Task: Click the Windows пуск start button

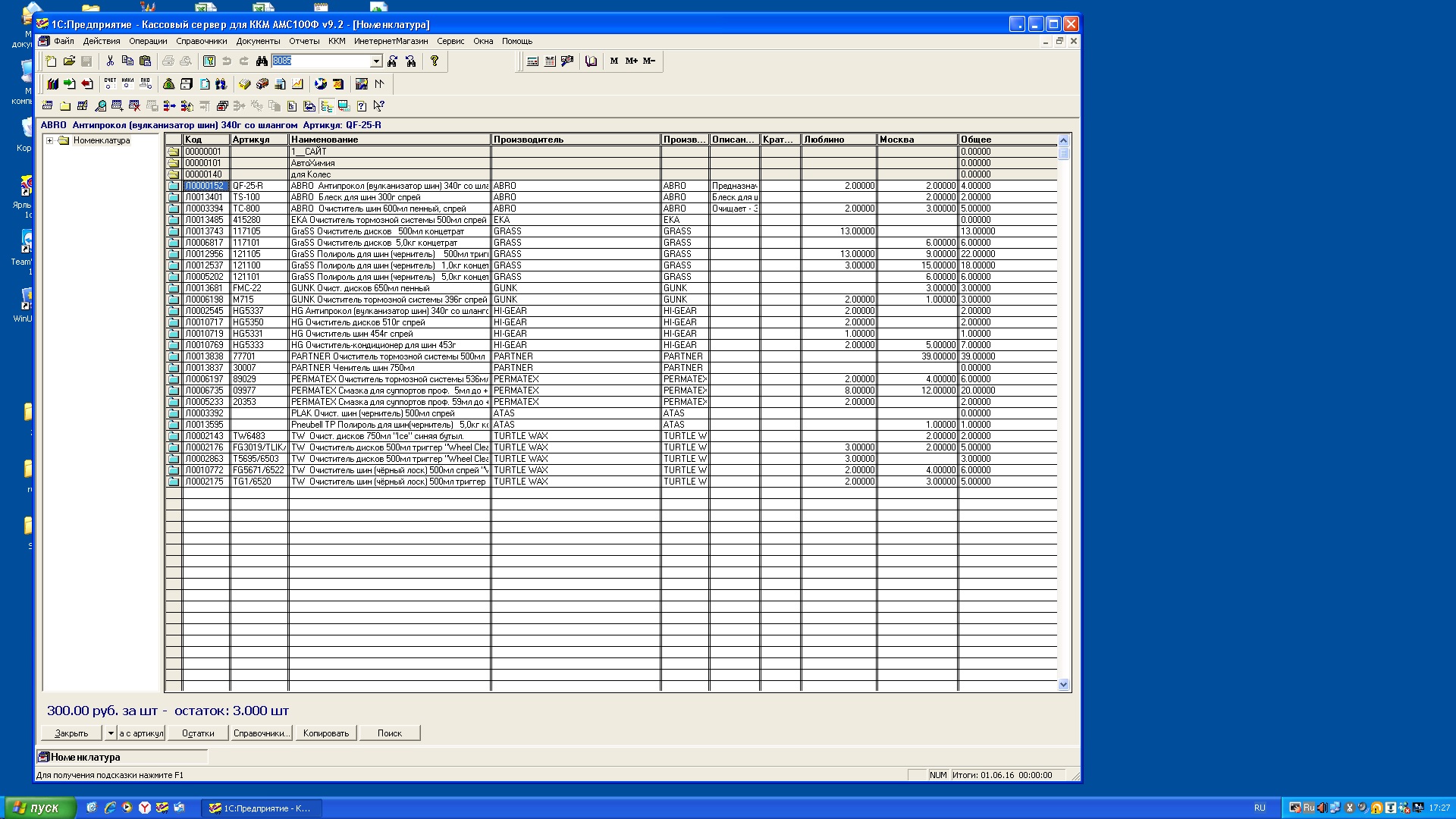Action: click(41, 808)
